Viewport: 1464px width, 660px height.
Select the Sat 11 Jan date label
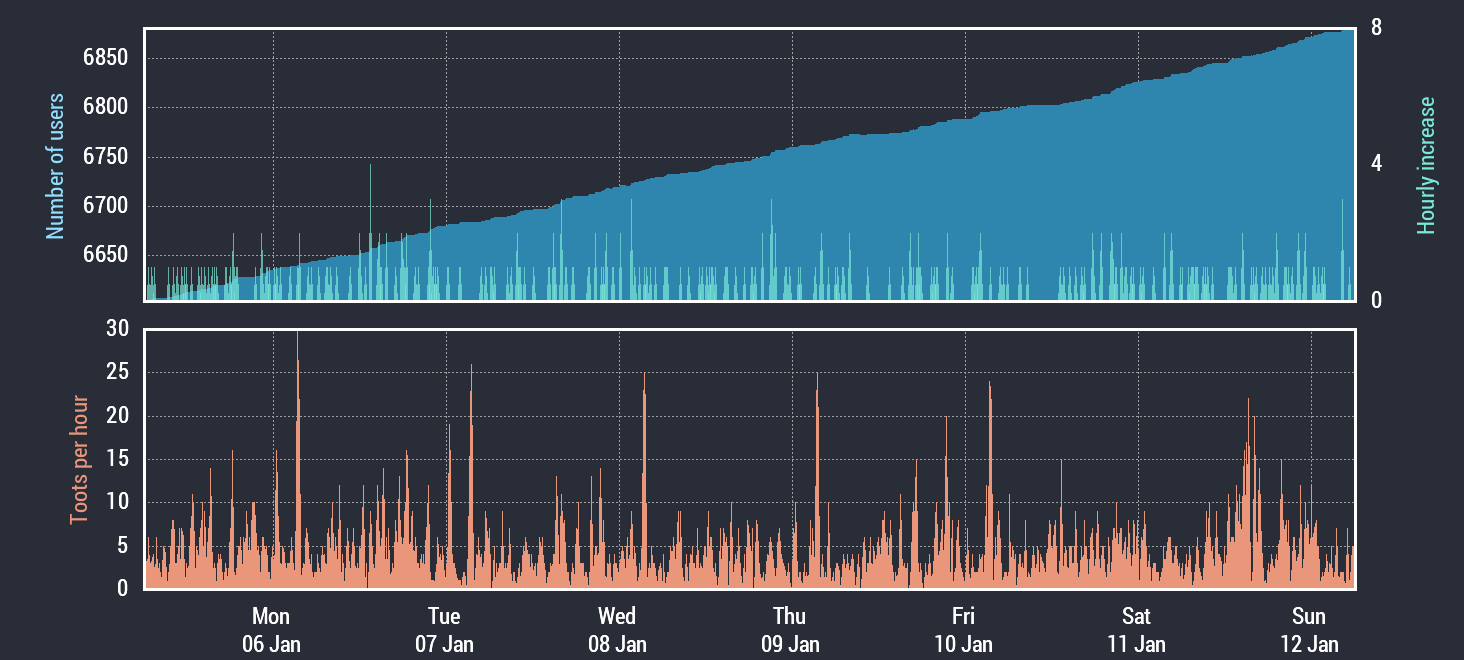click(x=1136, y=629)
